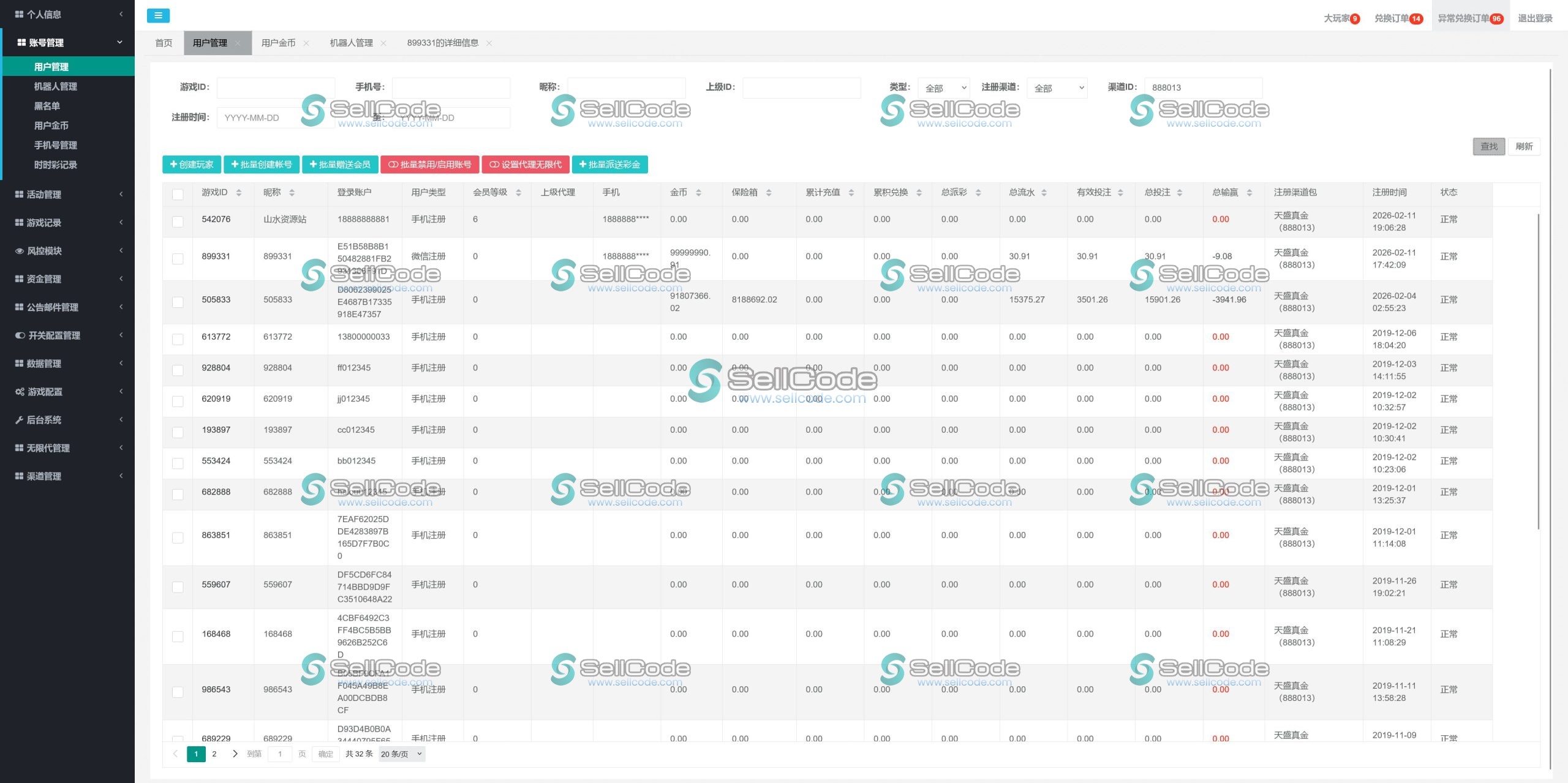Click the 游戏ID input field

(x=276, y=88)
